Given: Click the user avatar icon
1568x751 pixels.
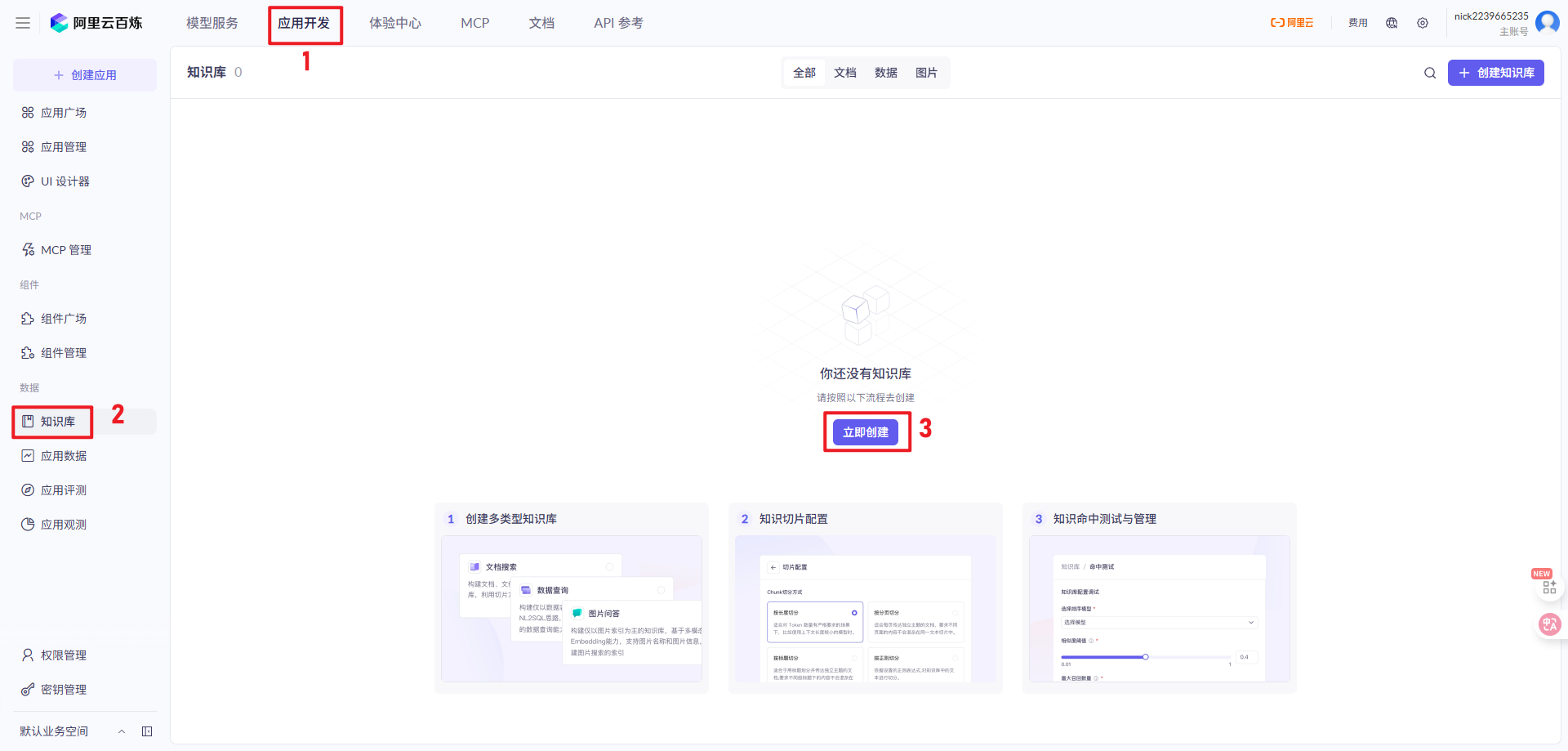Looking at the screenshot, I should point(1547,22).
